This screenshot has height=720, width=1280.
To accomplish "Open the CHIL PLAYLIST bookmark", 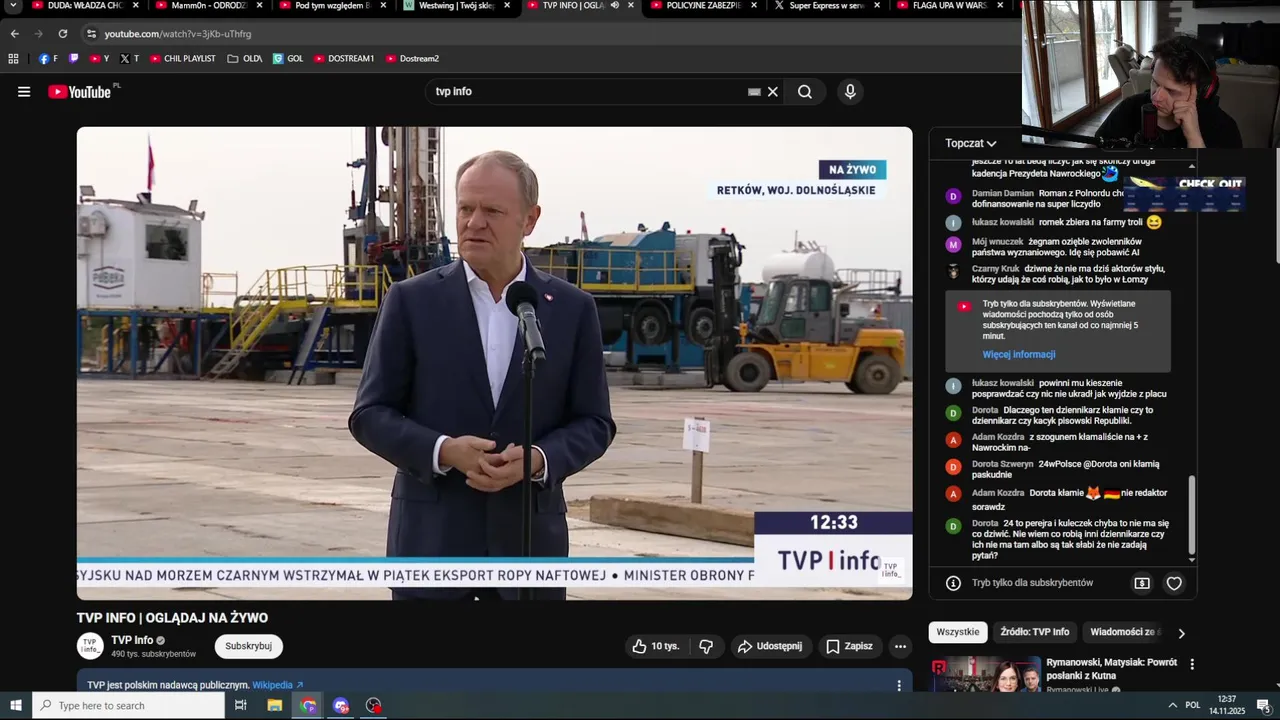I will point(183,59).
